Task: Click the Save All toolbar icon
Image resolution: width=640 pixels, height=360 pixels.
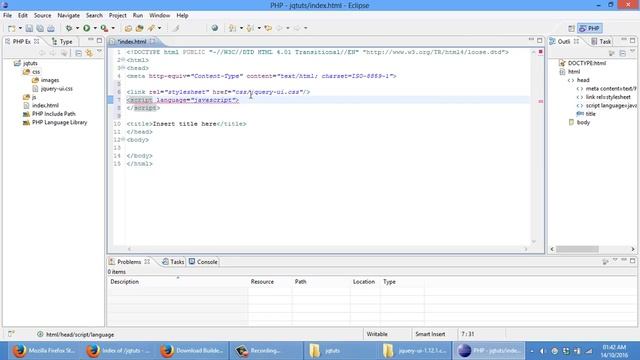Action: [x=40, y=28]
